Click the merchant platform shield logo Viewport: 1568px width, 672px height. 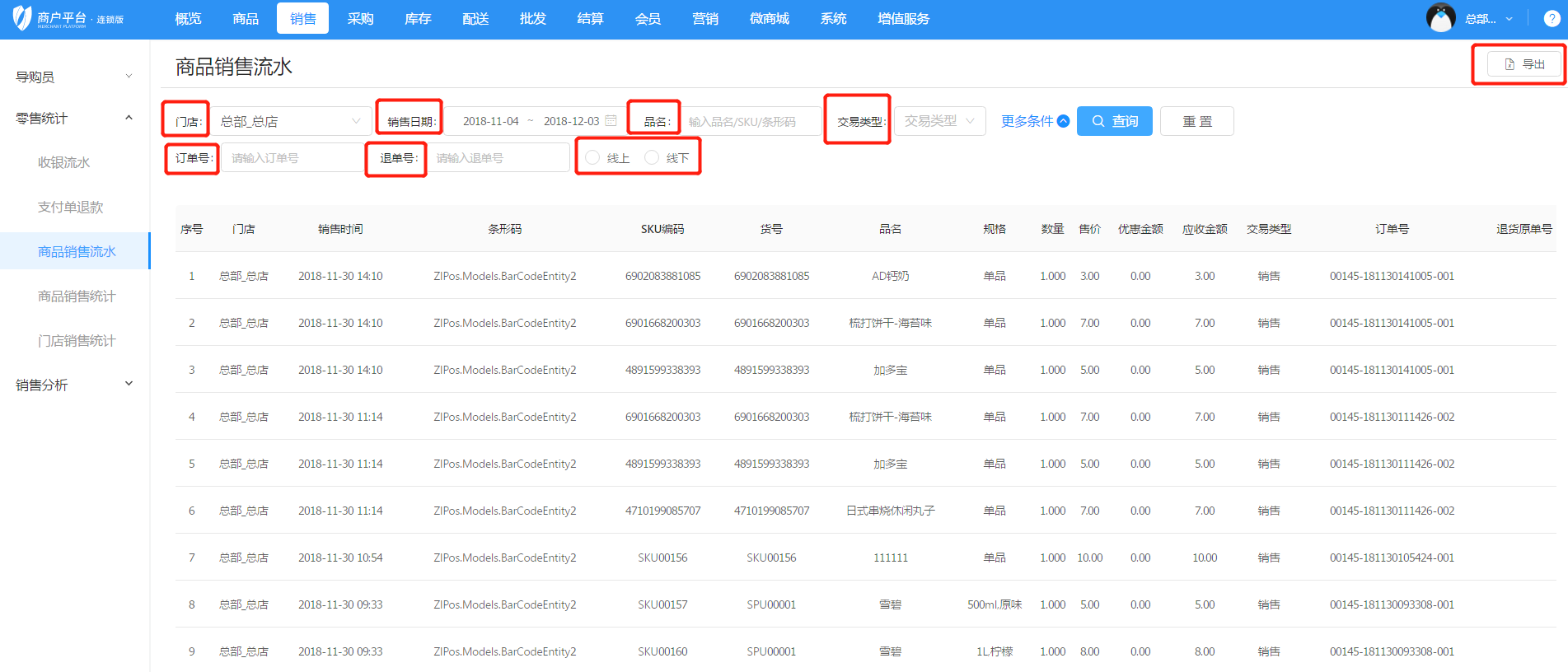(22, 18)
